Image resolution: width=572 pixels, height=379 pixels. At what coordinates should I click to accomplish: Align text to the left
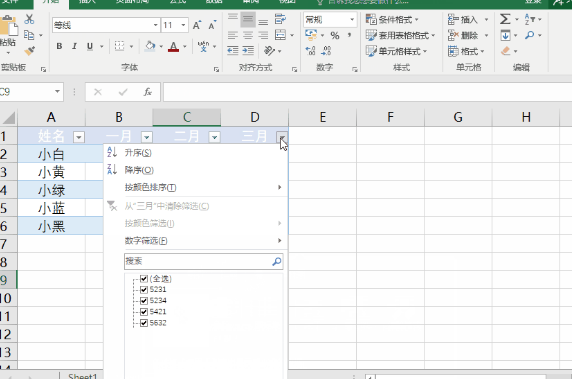click(233, 35)
